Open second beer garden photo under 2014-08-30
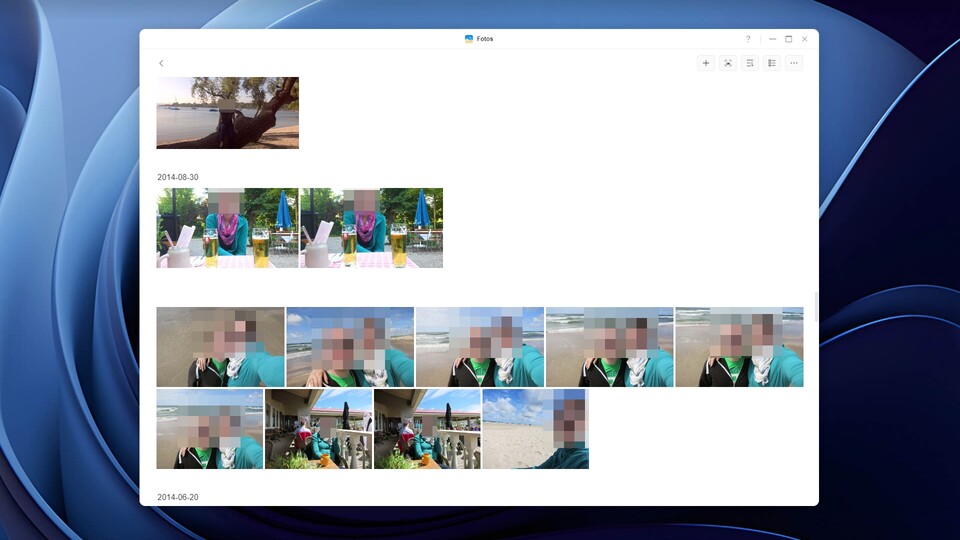Viewport: 960px width, 540px height. (371, 228)
